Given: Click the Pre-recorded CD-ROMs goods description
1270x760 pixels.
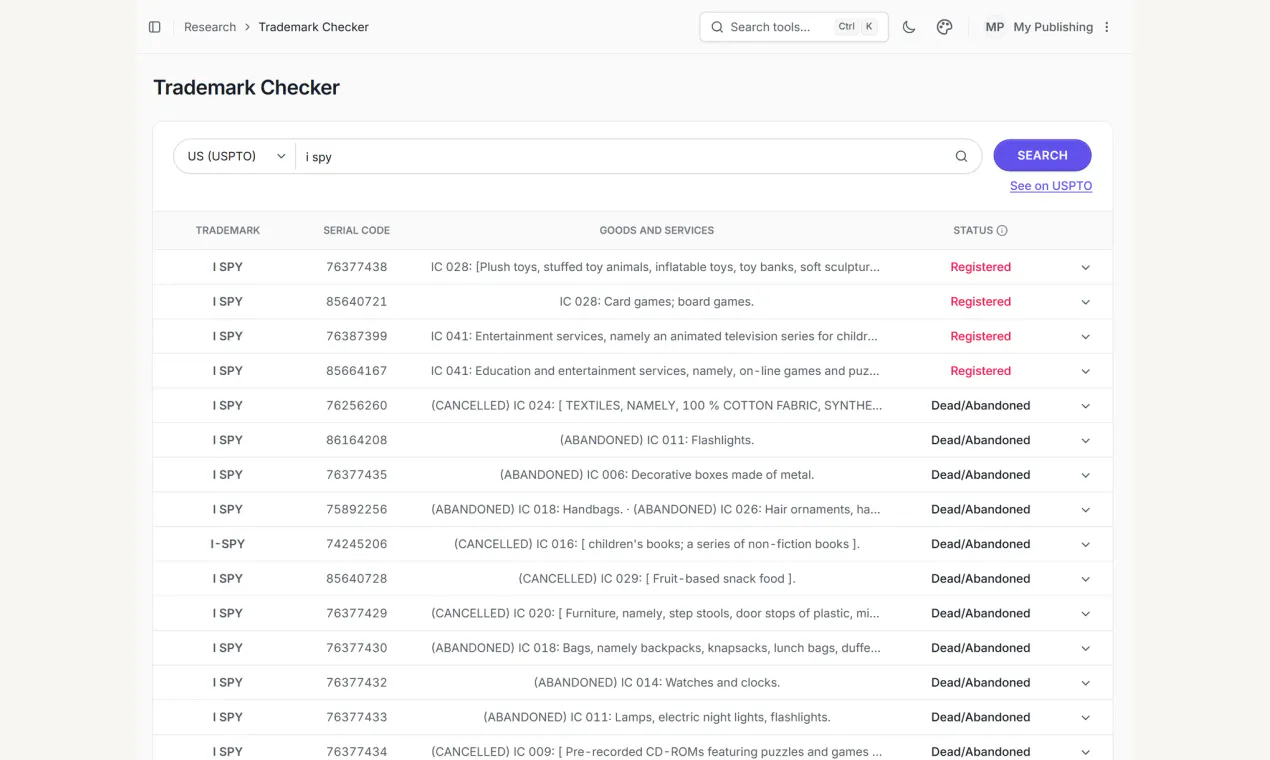Looking at the screenshot, I should 657,752.
